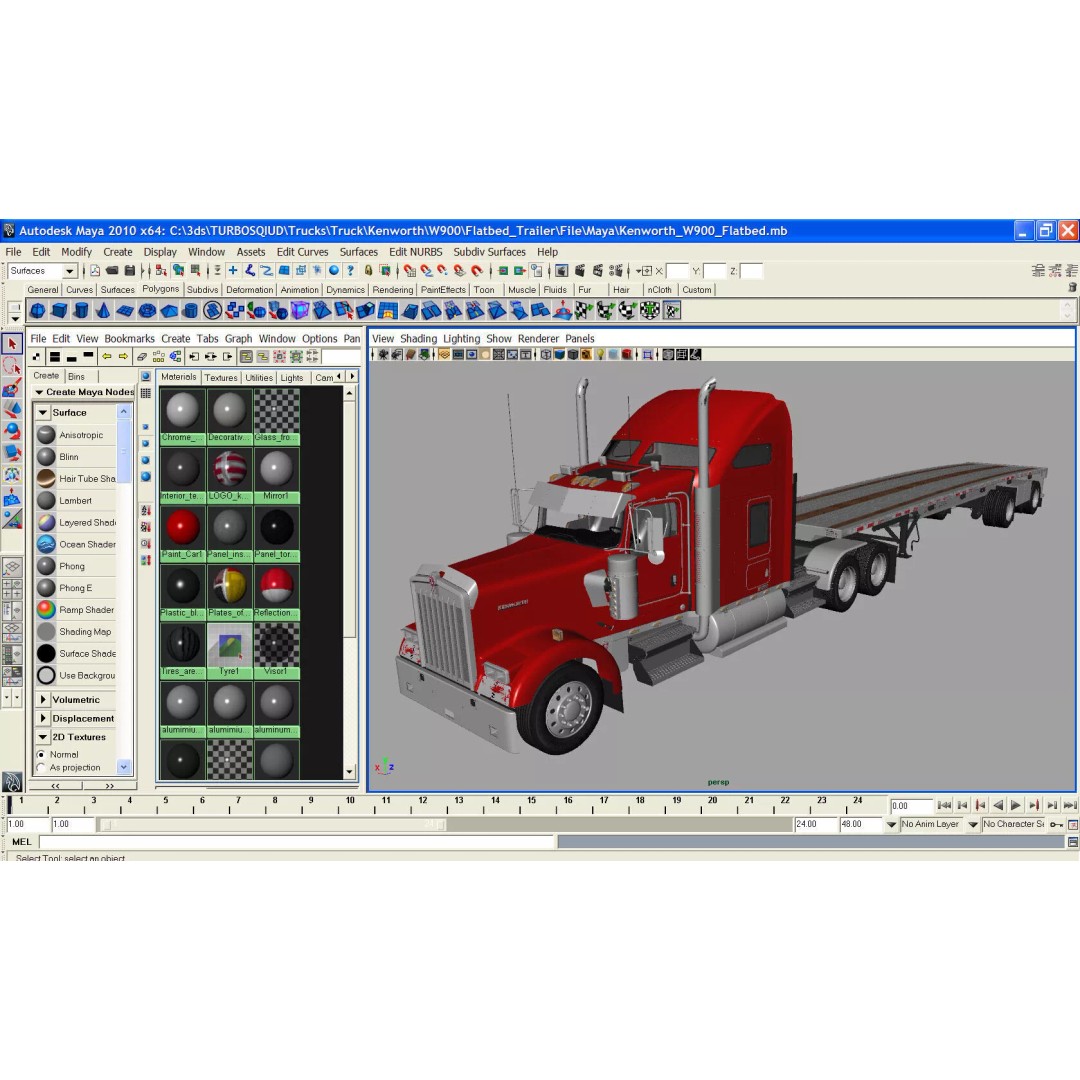Click Hypershade next graph yellow arrow

click(123, 356)
